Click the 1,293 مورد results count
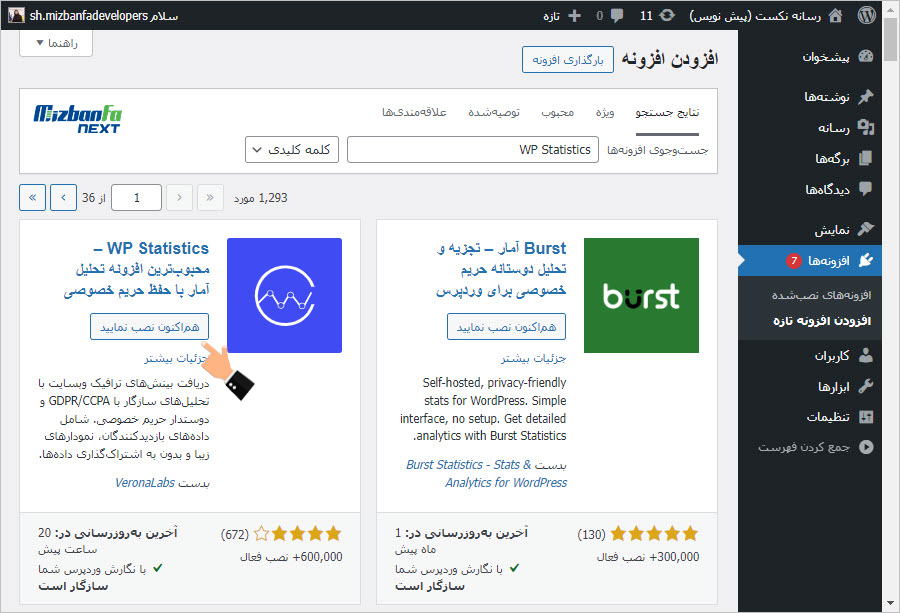The width and height of the screenshot is (900, 613). pyautogui.click(x=260, y=198)
